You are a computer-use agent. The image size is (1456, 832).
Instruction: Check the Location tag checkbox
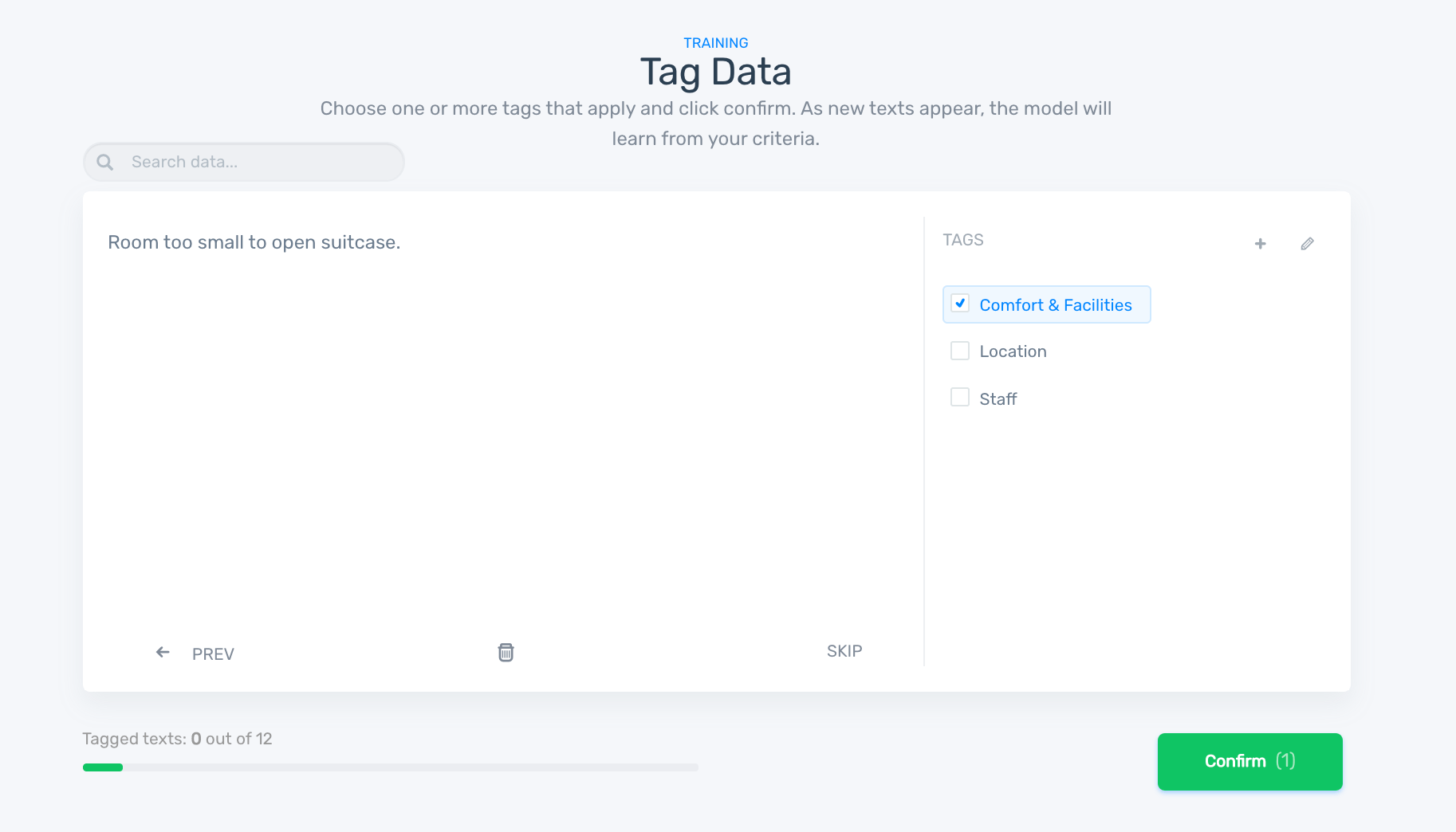coord(960,351)
